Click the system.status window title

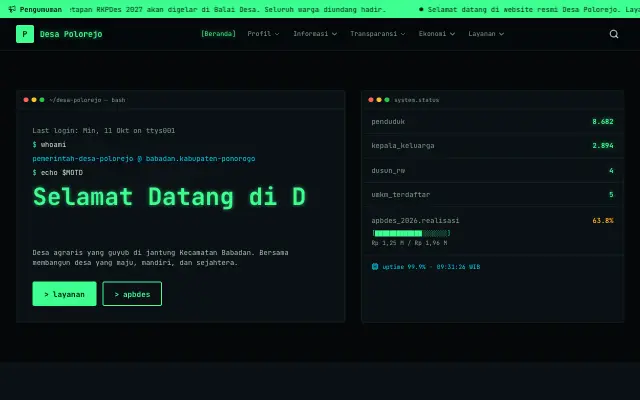pyautogui.click(x=416, y=100)
